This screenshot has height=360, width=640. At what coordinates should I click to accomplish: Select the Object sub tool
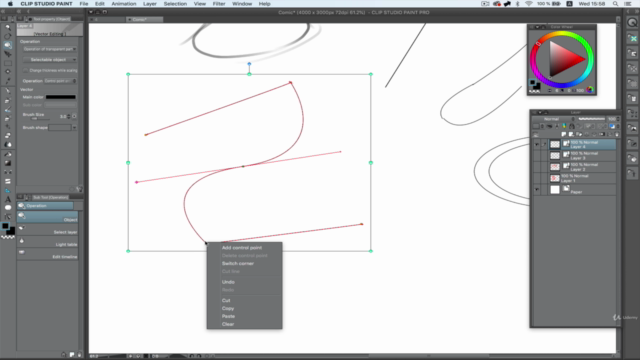[x=47, y=217]
